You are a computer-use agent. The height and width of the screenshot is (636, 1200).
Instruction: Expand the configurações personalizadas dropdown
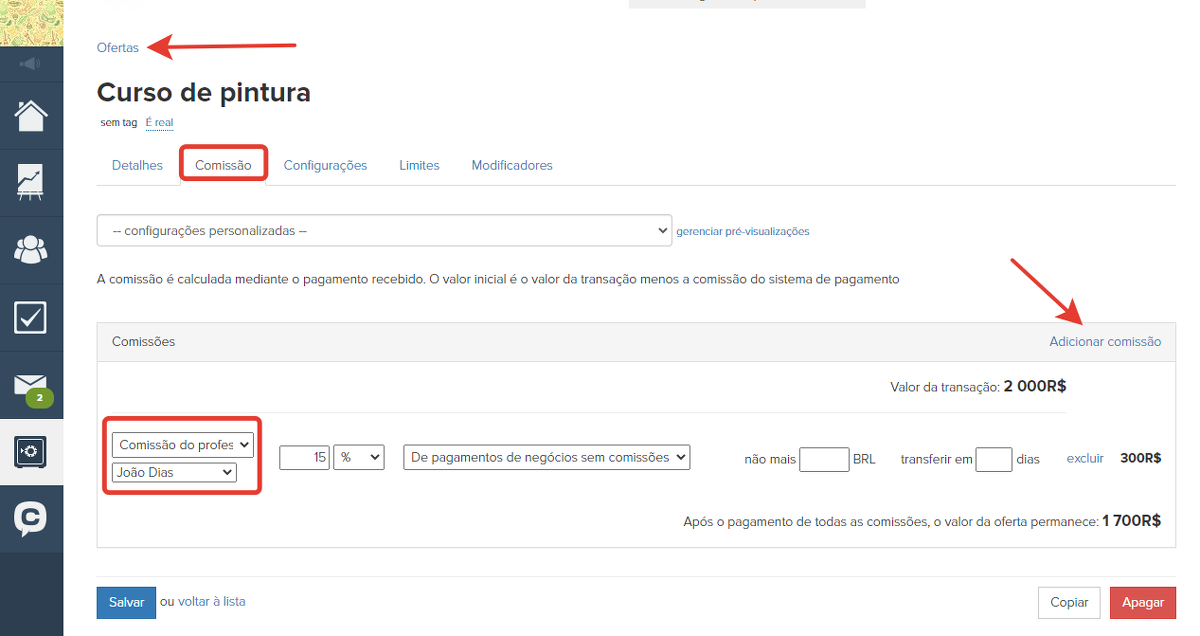[x=384, y=230]
